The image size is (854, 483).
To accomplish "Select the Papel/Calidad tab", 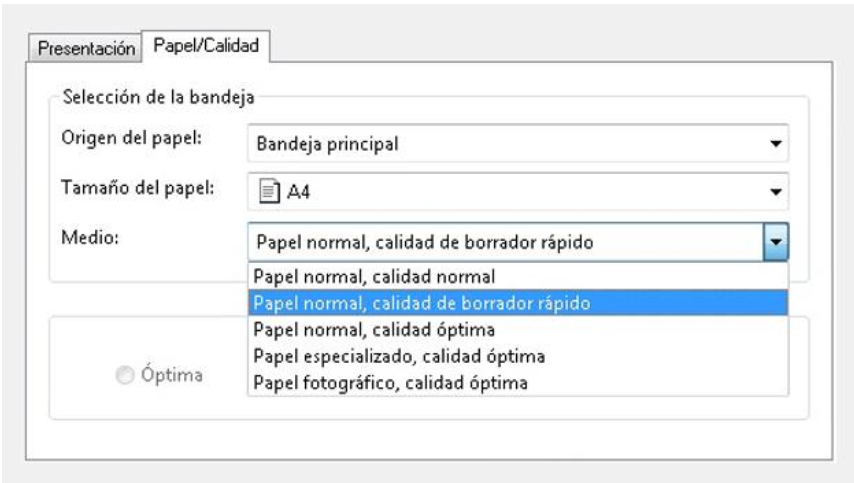I will click(x=206, y=45).
